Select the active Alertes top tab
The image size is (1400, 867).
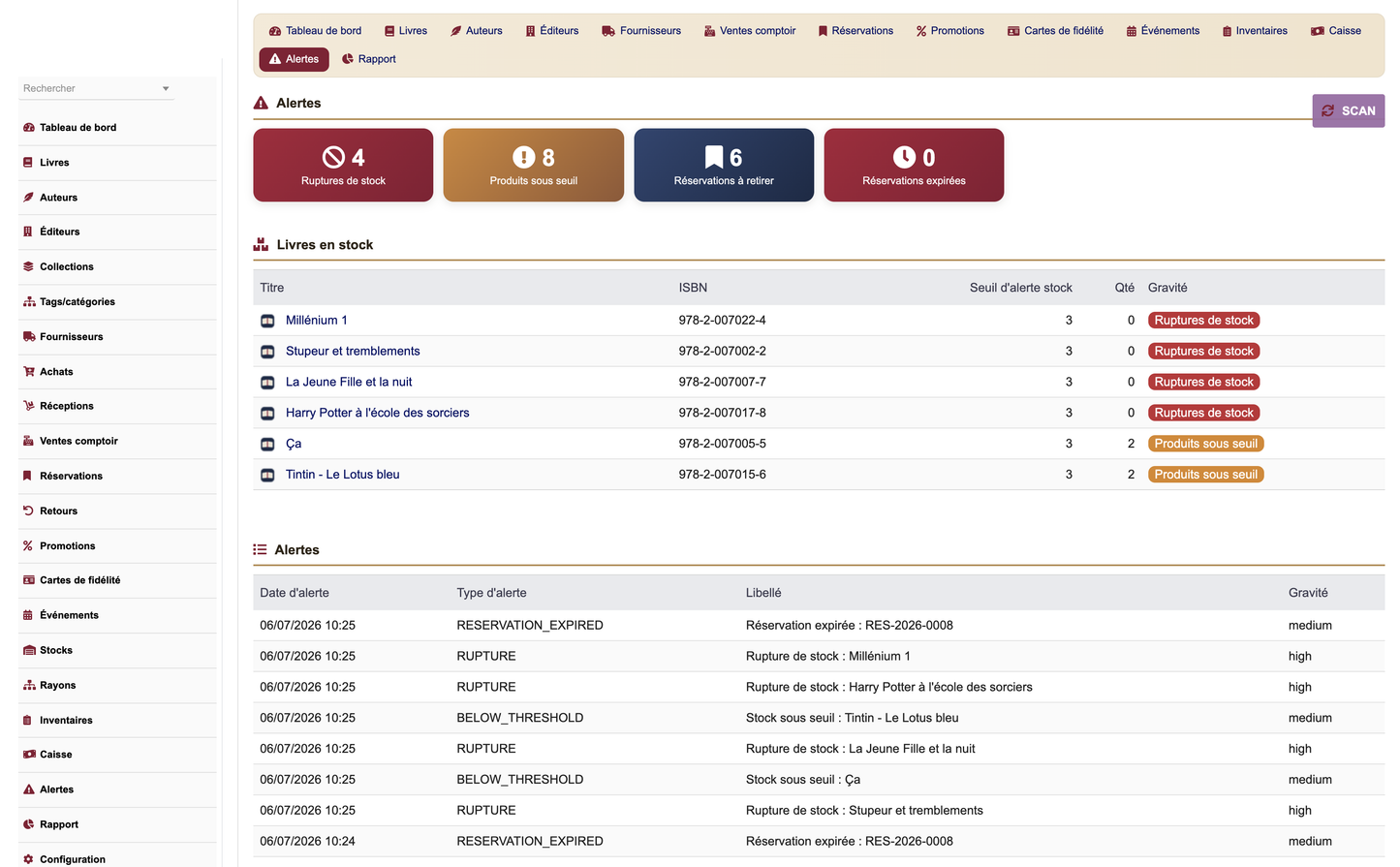tap(294, 59)
